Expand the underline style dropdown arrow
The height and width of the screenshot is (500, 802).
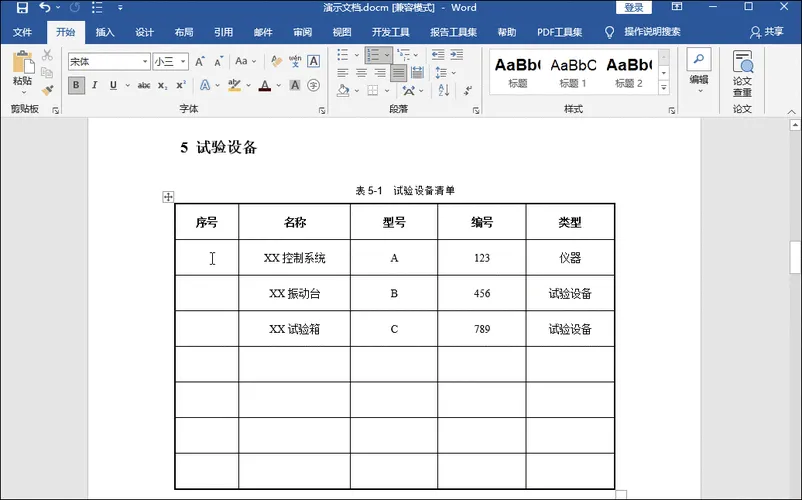click(127, 85)
